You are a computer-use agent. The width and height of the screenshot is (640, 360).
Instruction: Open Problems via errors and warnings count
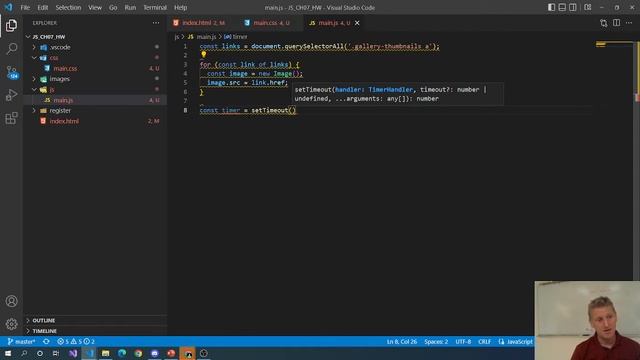click(76, 342)
